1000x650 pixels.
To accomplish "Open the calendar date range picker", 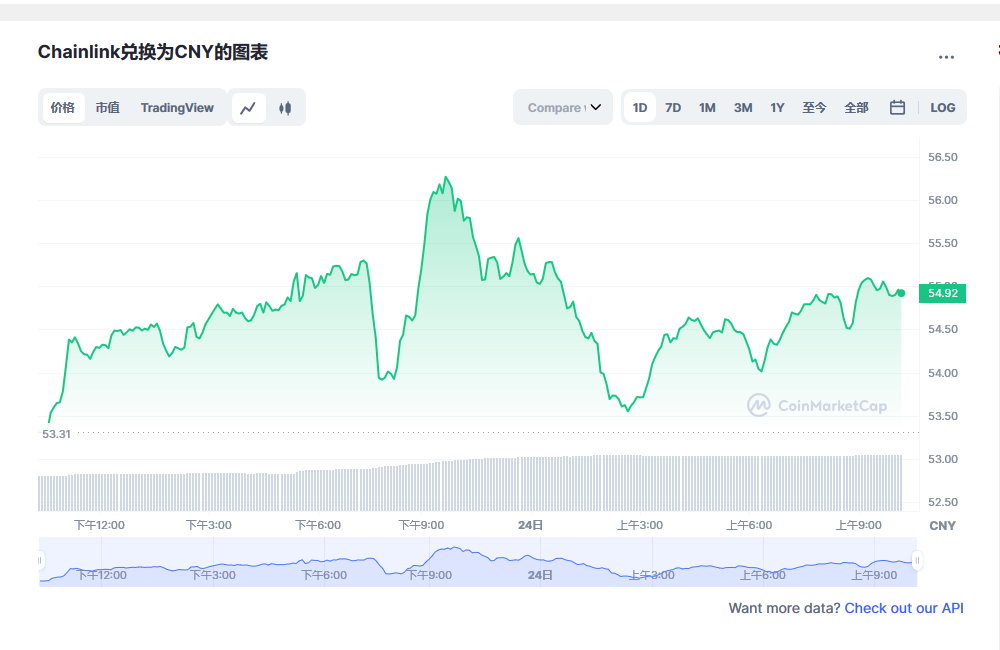I will 897,107.
